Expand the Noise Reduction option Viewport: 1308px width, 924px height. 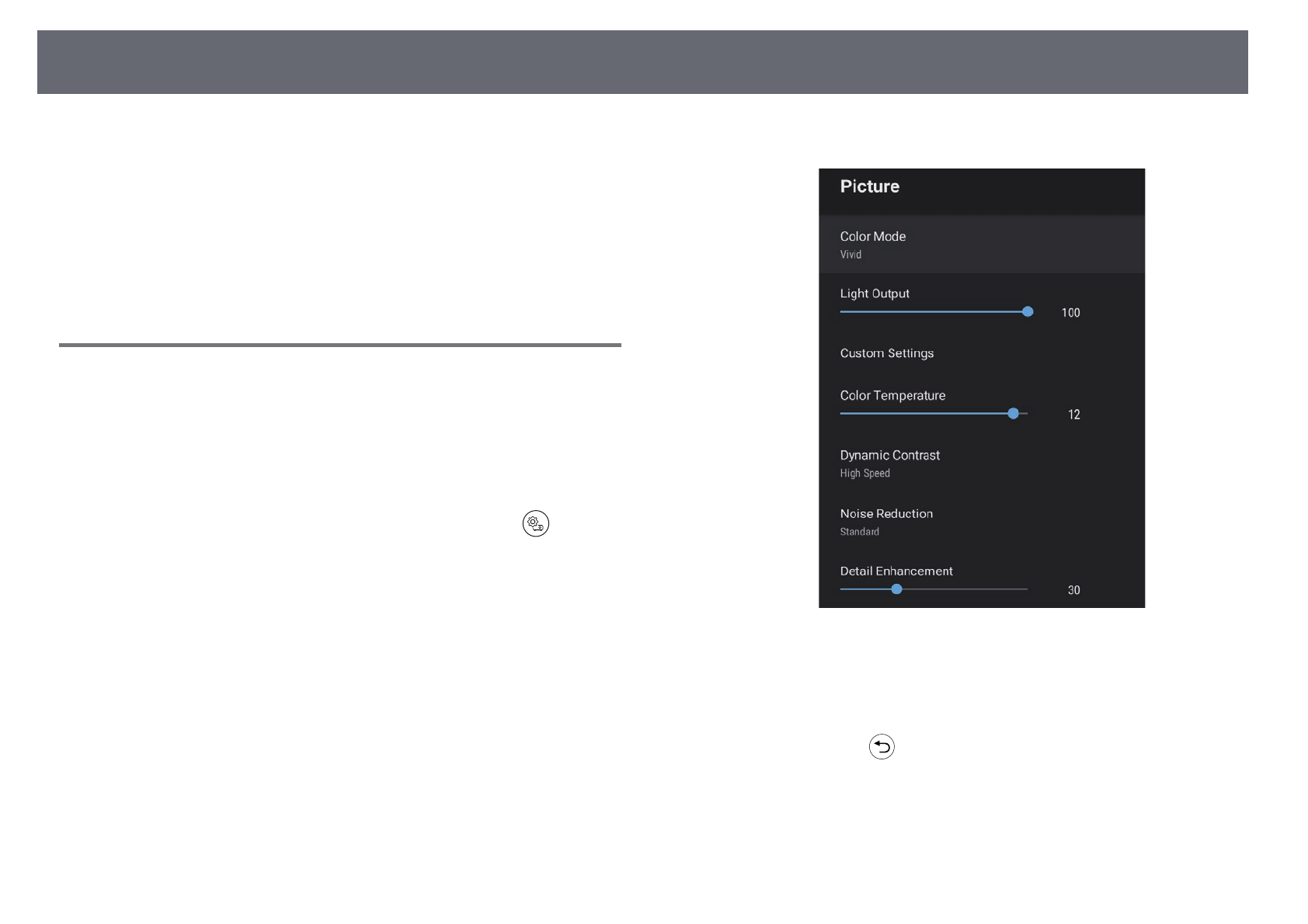[x=886, y=514]
